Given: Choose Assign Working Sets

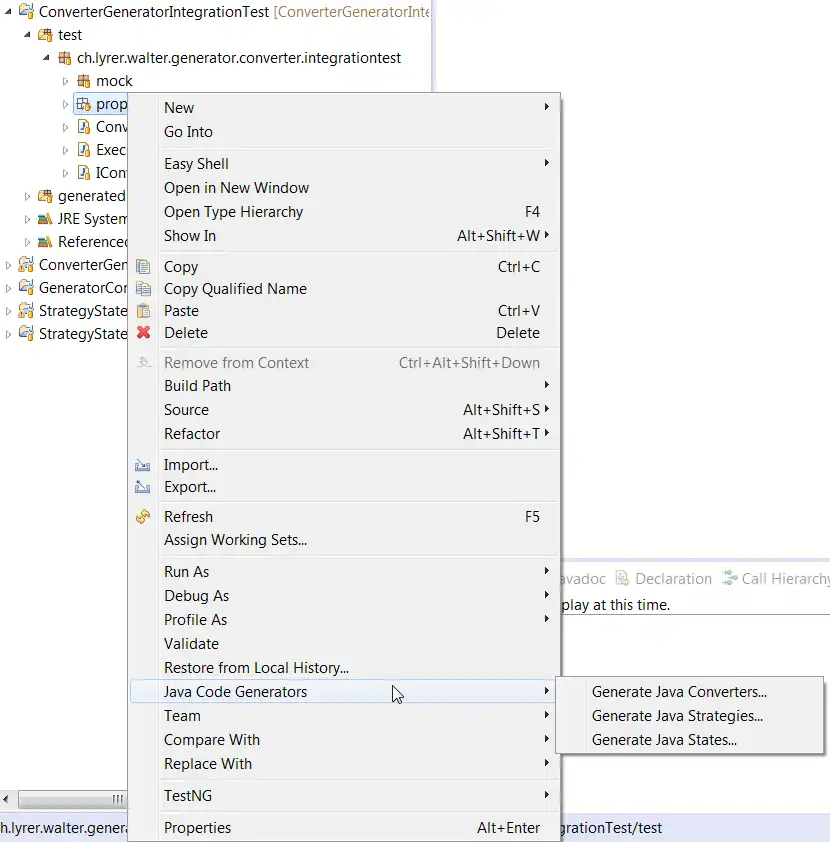Looking at the screenshot, I should click(345, 540).
